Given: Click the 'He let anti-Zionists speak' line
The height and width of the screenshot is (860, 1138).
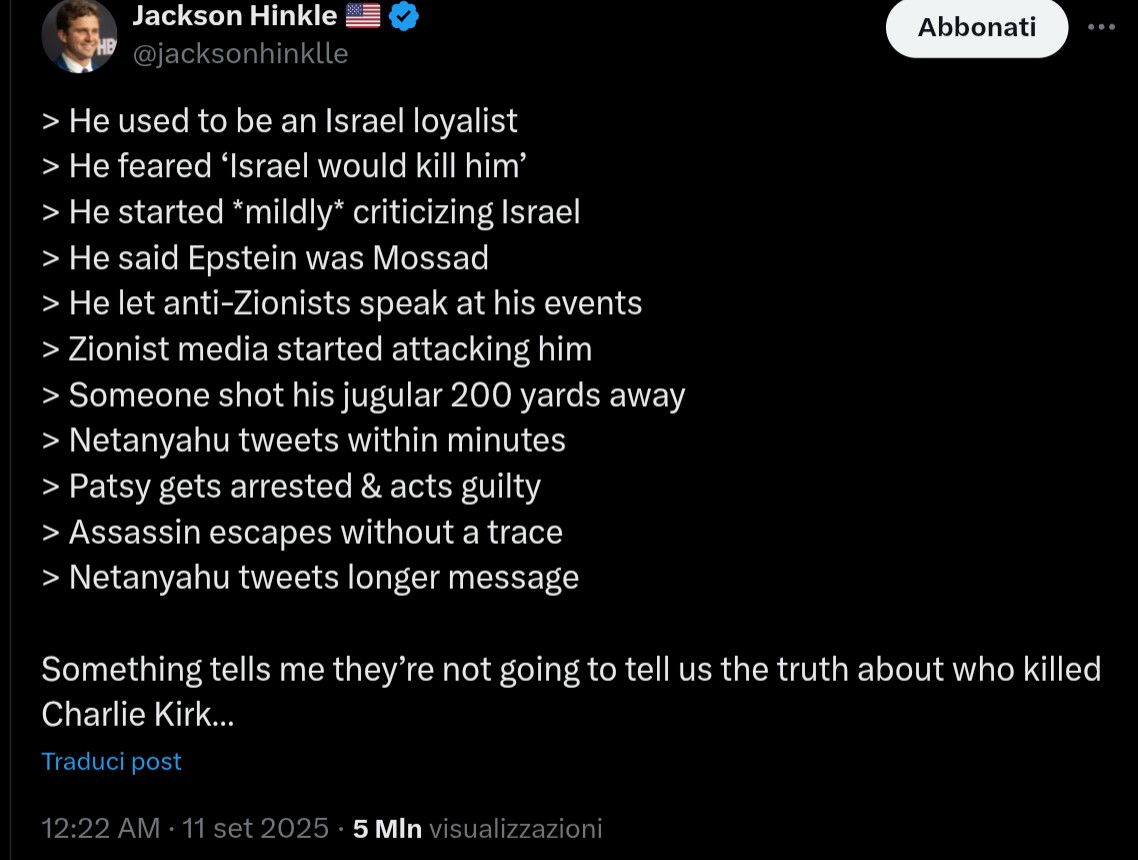Looking at the screenshot, I should coord(342,303).
